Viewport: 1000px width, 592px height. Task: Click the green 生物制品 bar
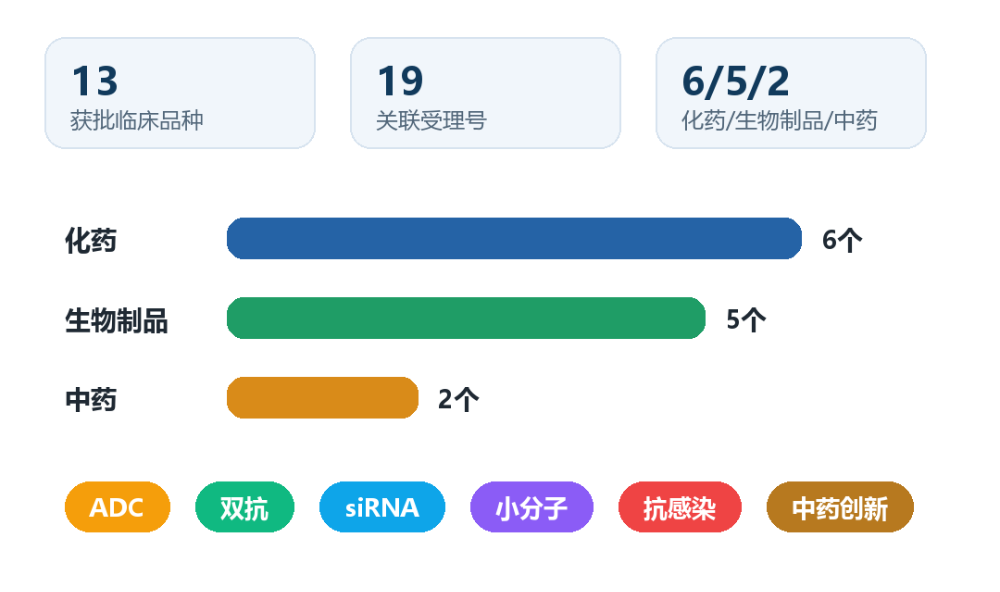coord(466,318)
